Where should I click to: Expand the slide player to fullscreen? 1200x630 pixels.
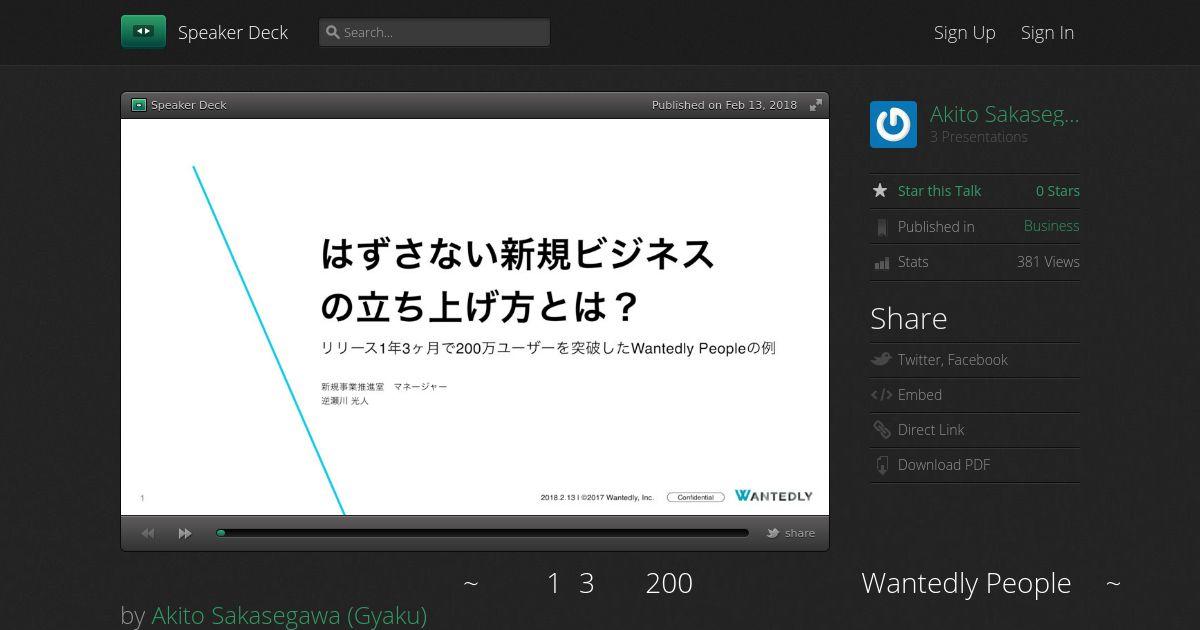(816, 105)
